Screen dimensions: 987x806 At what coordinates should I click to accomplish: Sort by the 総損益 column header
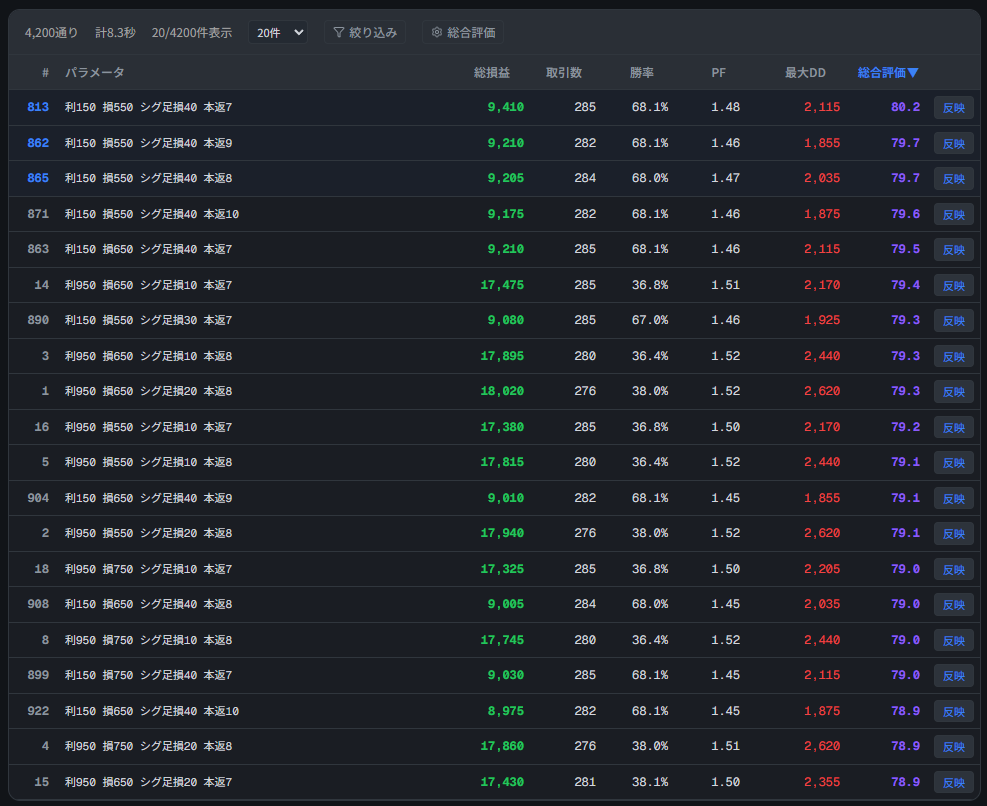click(x=492, y=72)
